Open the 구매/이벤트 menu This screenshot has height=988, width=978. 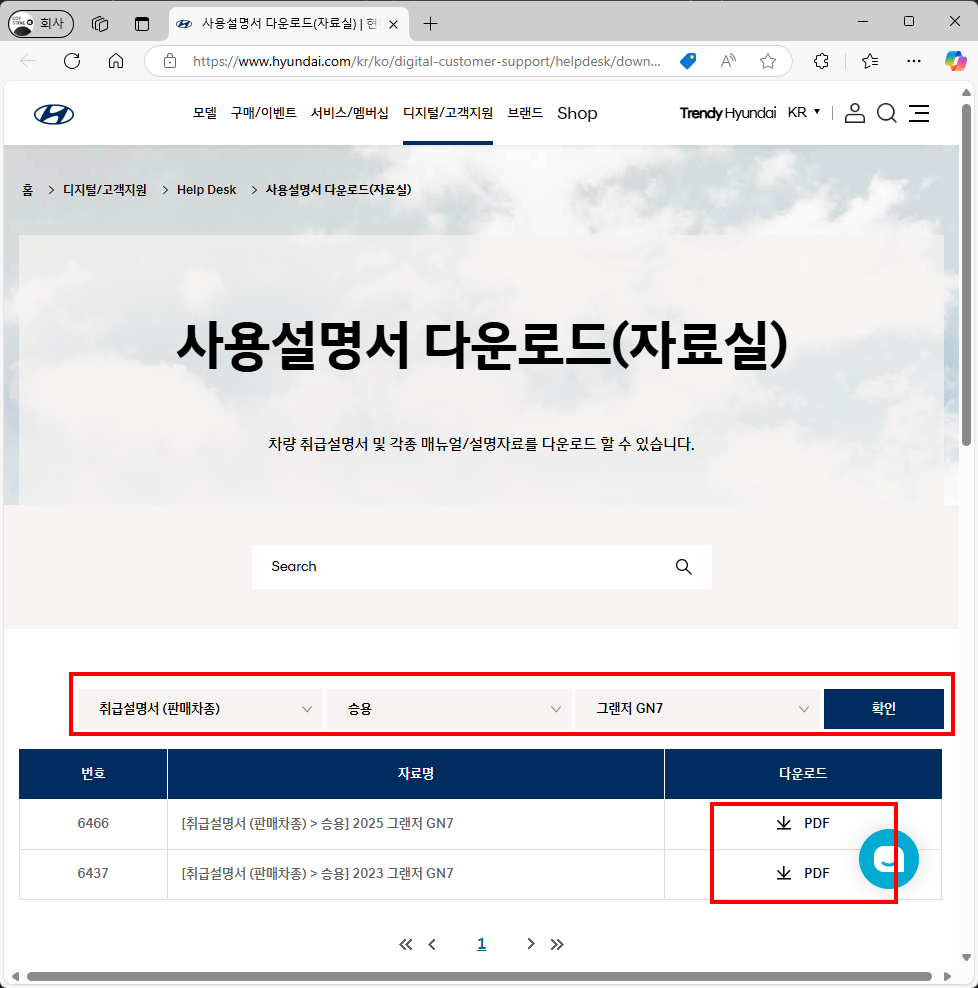(263, 113)
